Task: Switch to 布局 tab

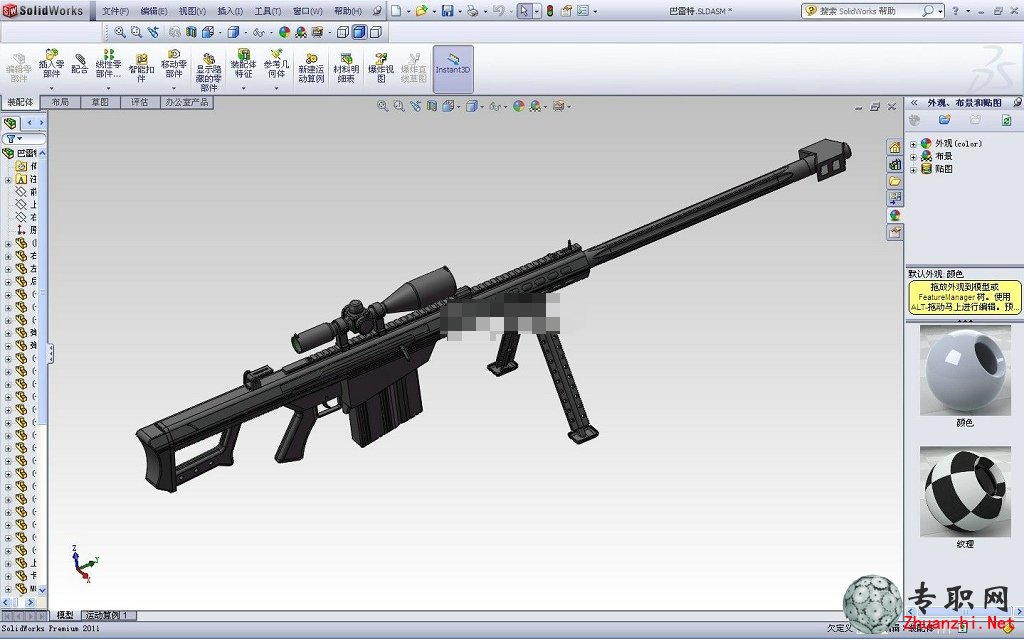Action: pos(60,102)
